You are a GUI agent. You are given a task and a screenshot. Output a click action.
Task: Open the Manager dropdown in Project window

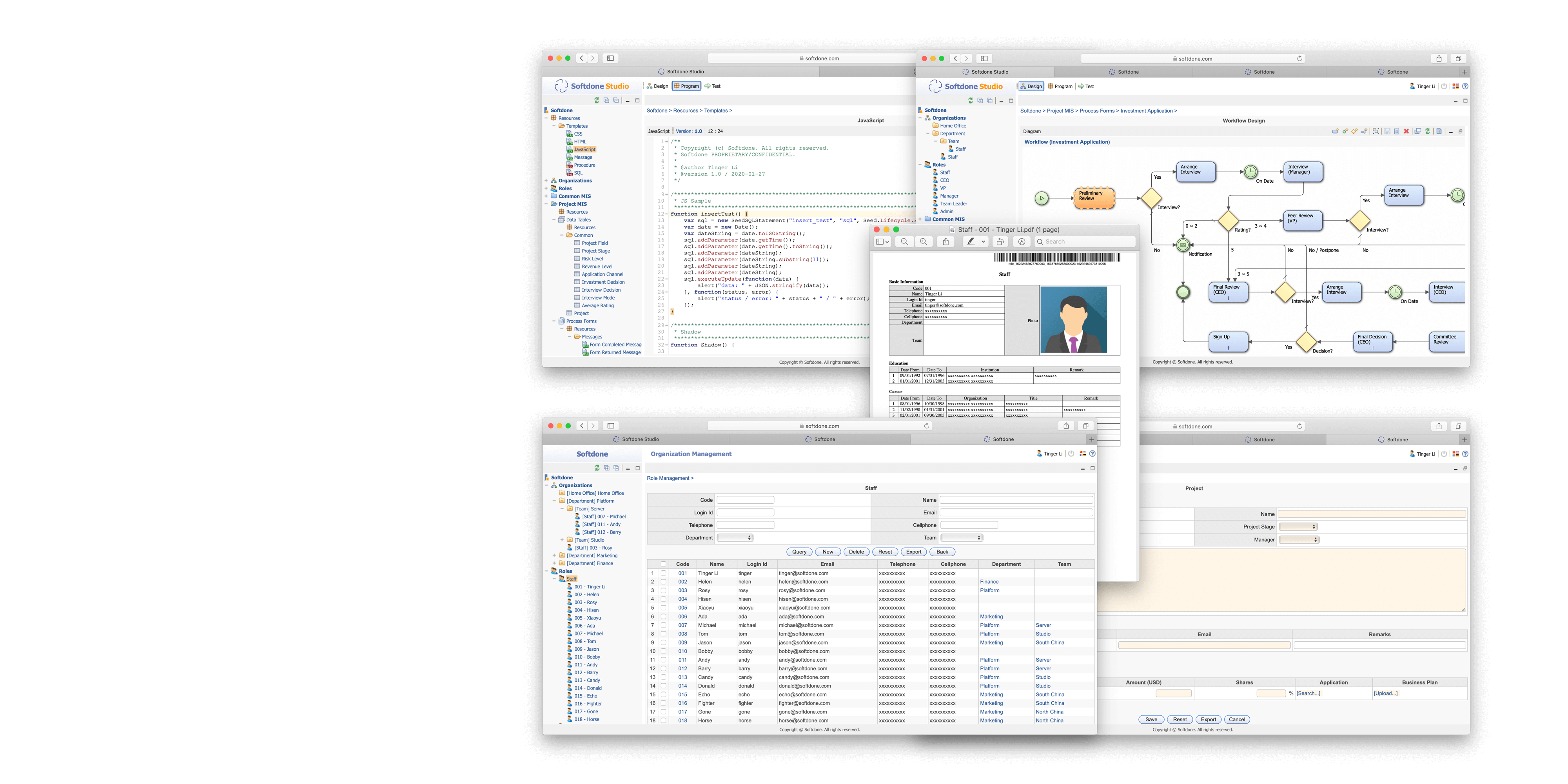(x=1298, y=540)
